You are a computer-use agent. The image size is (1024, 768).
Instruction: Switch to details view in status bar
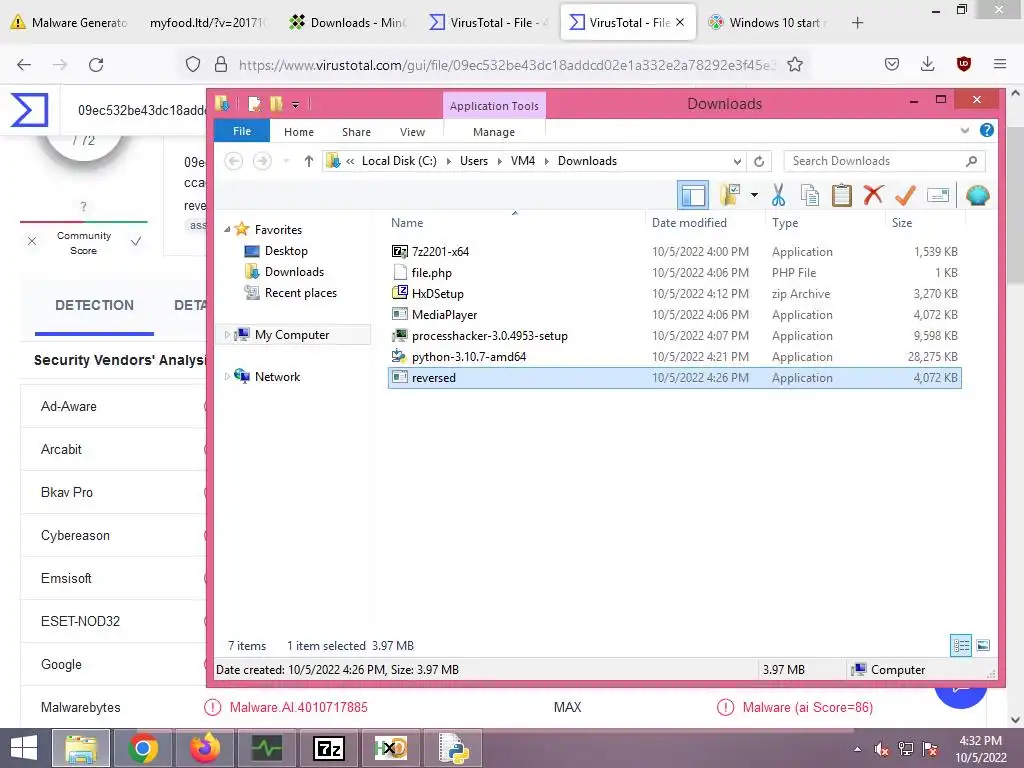pyautogui.click(x=961, y=646)
